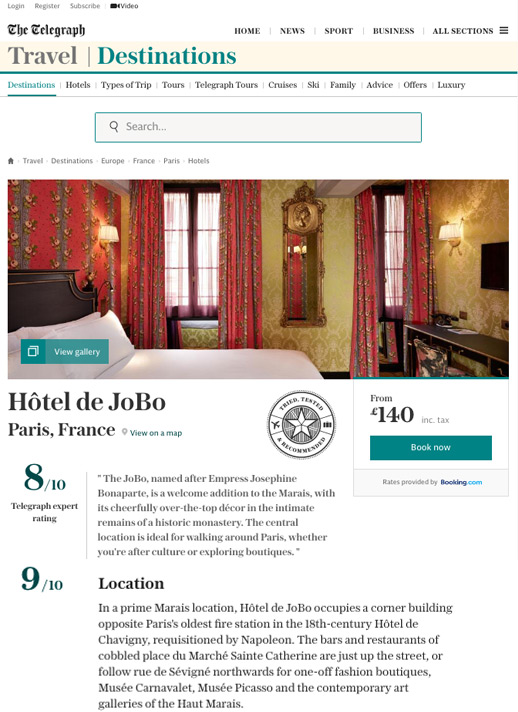Open BUSINESS in the top navigation
This screenshot has width=518, height=712.
394,31
